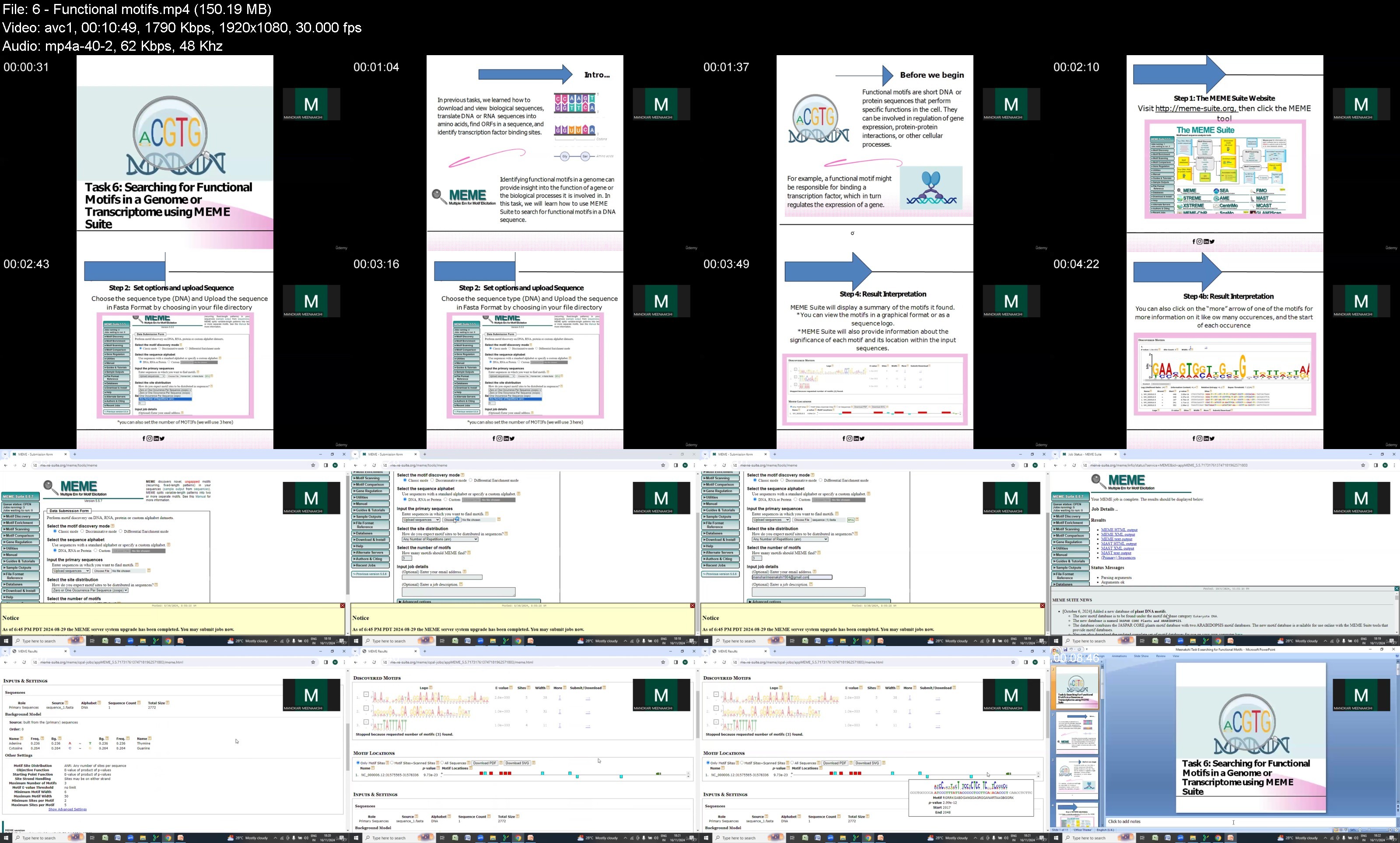The image size is (1400, 843).
Task: Open the Animations ribbon tab in PowerPoint
Action: coord(1119,656)
